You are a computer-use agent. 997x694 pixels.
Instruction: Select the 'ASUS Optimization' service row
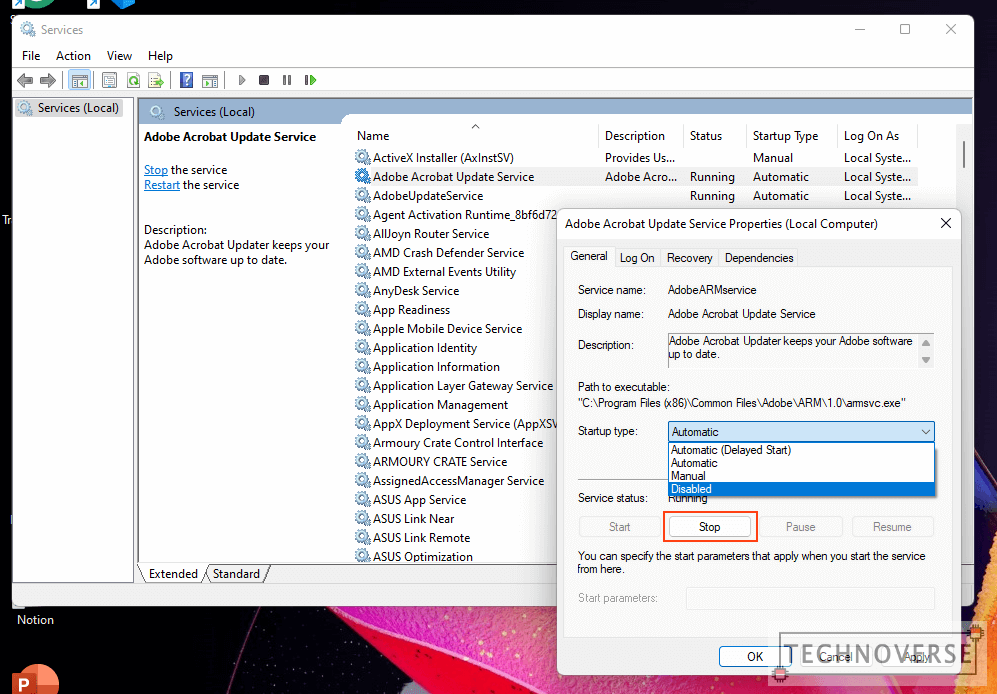pyautogui.click(x=455, y=556)
